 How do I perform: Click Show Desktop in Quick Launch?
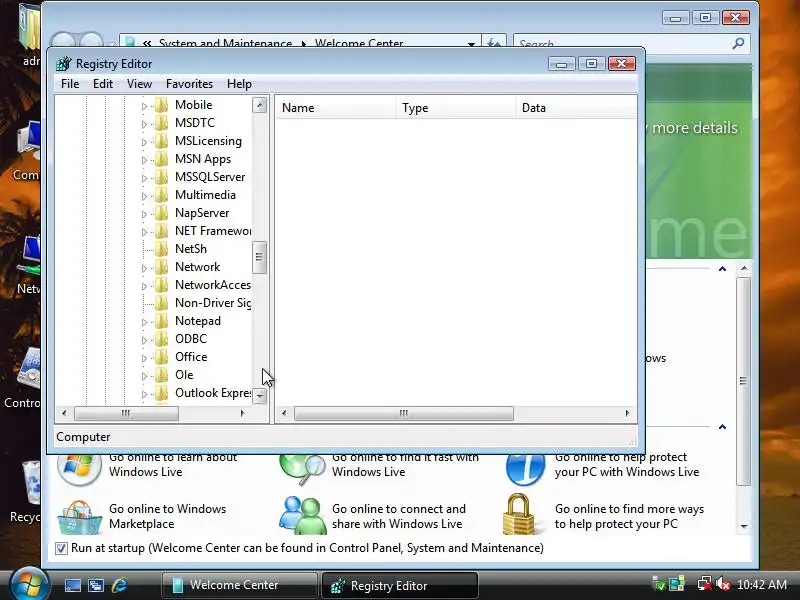[x=72, y=585]
